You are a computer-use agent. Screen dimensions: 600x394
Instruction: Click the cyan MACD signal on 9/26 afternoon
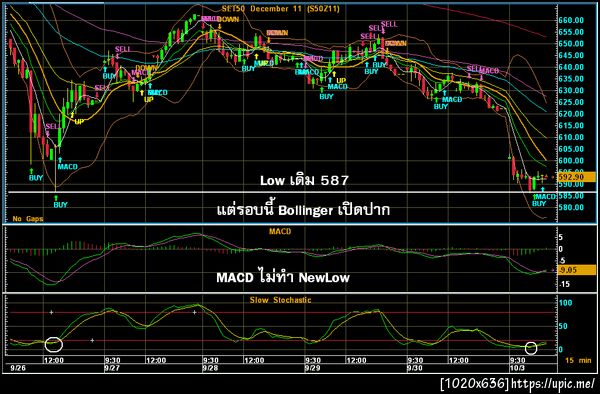click(x=67, y=166)
